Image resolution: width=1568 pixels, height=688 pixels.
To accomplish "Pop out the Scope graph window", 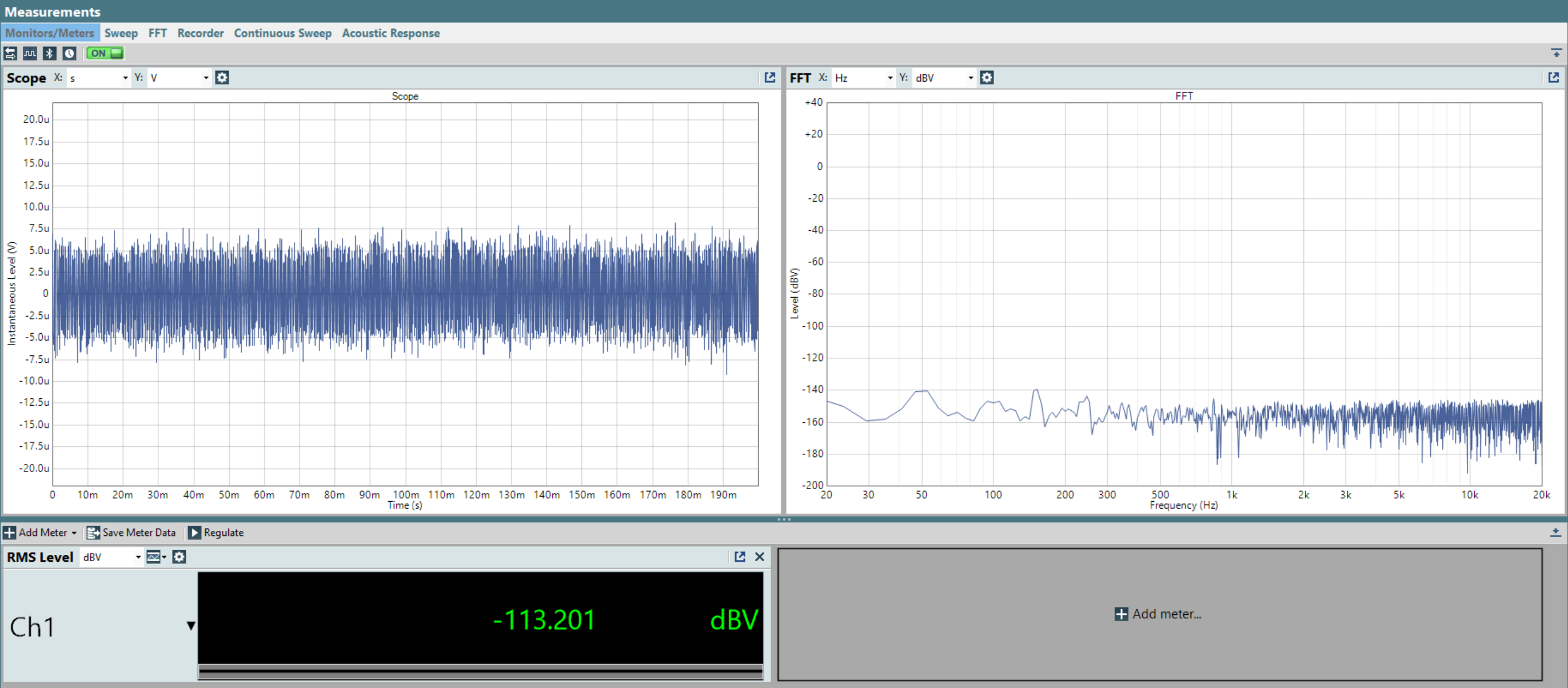I will (x=769, y=77).
